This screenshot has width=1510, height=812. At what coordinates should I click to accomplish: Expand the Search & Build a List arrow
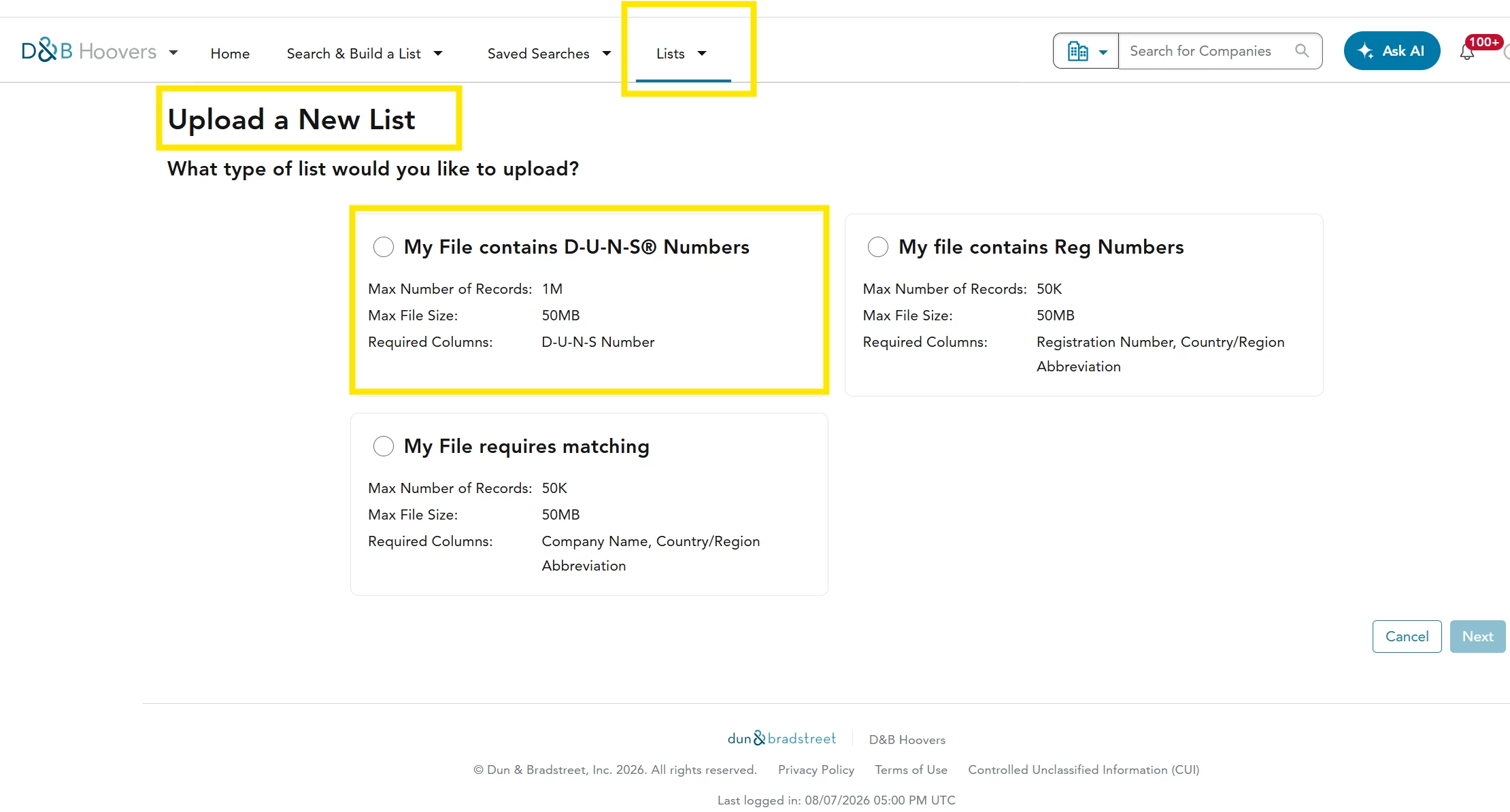(x=438, y=53)
